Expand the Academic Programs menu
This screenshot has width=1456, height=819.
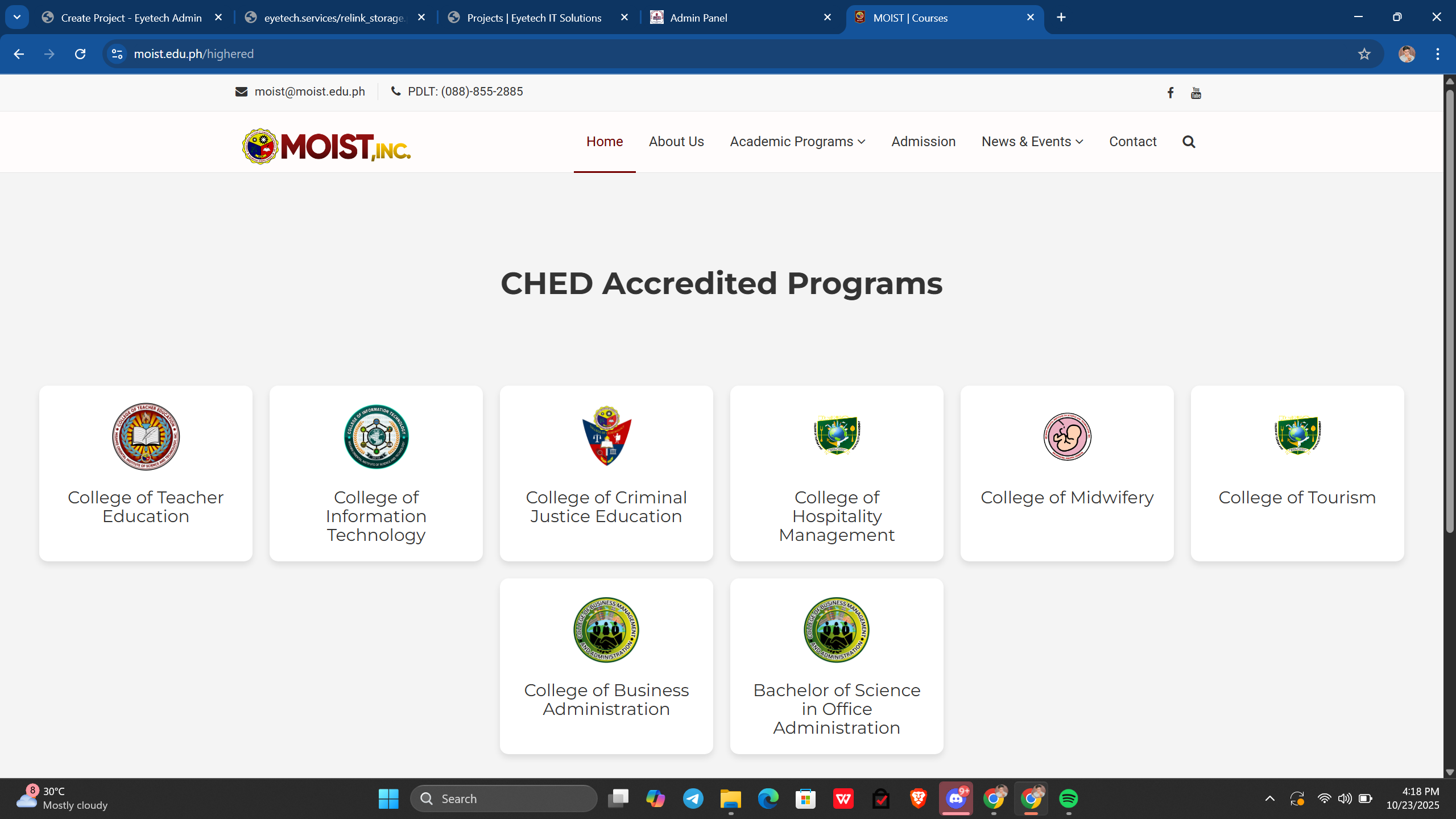coord(797,142)
